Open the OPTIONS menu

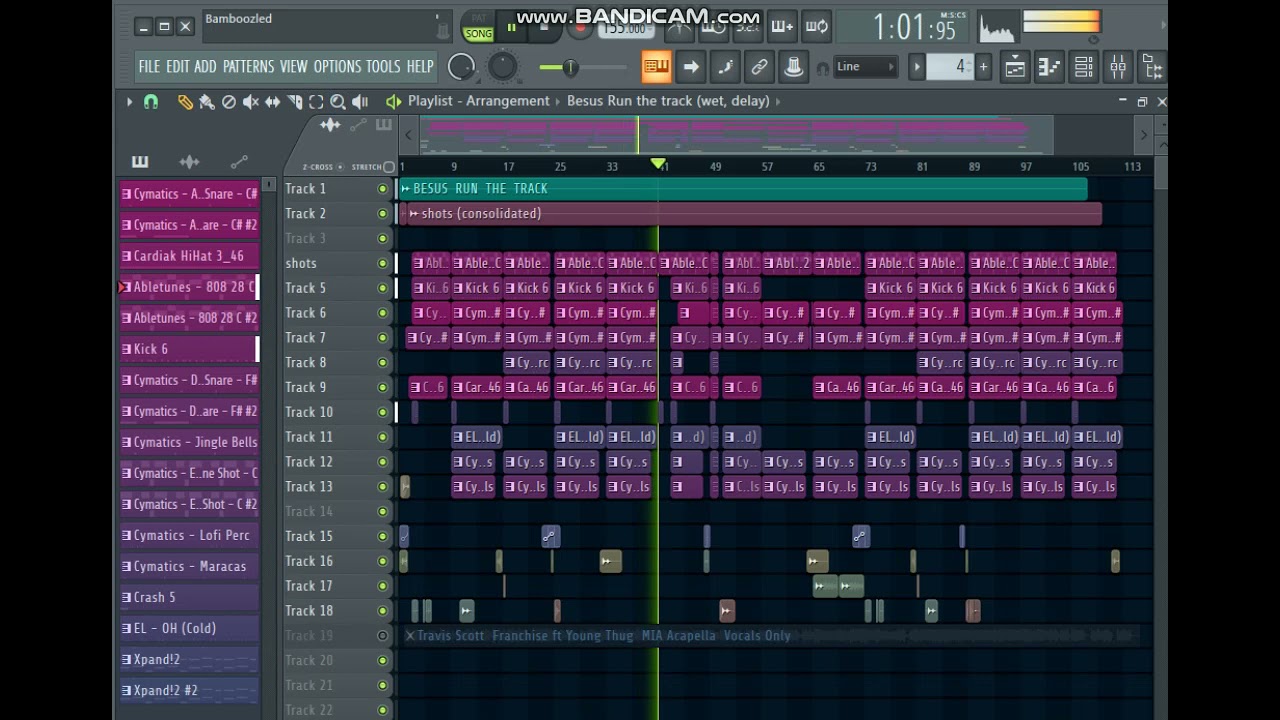tap(337, 67)
